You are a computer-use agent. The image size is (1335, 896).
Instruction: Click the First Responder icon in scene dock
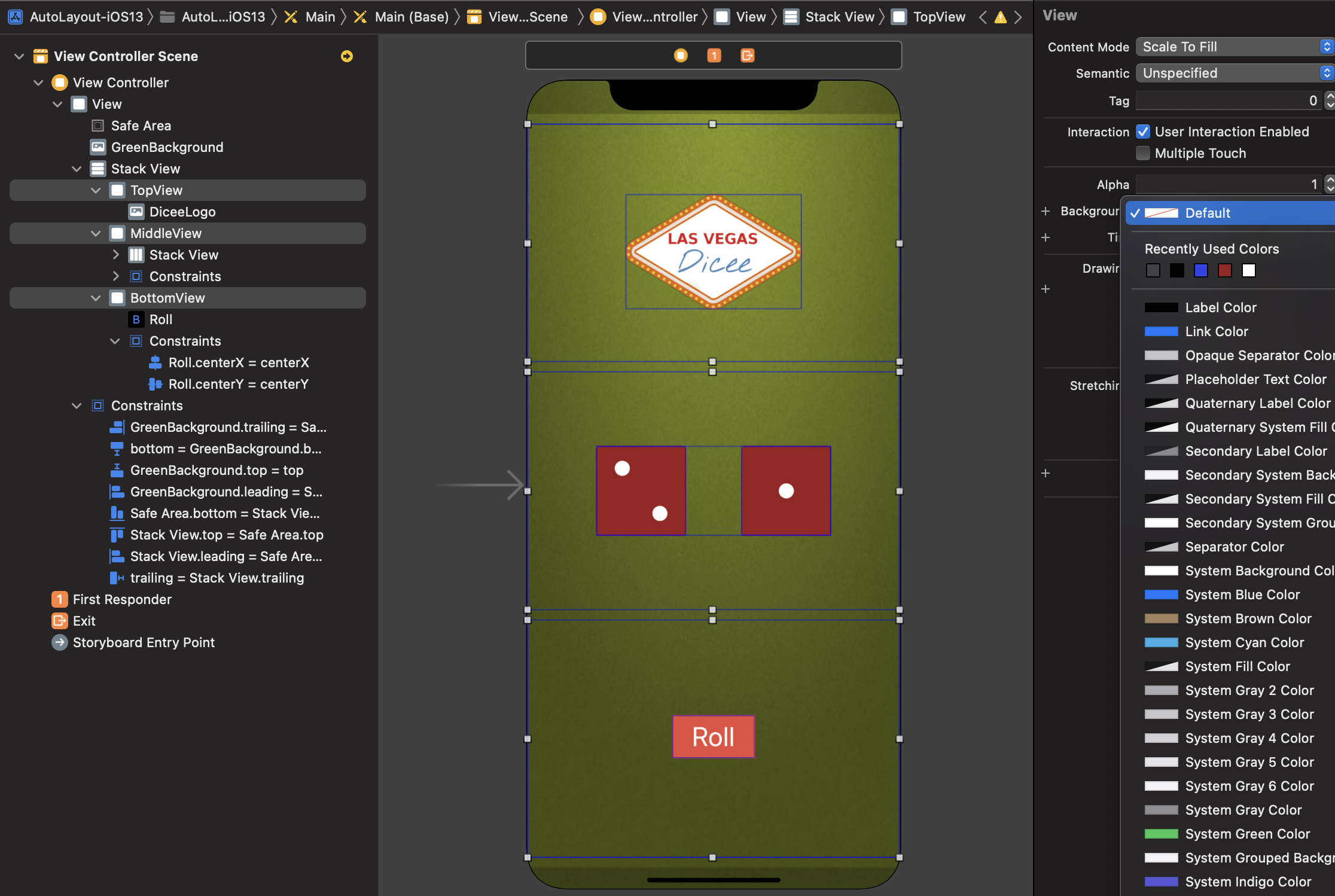coord(714,56)
